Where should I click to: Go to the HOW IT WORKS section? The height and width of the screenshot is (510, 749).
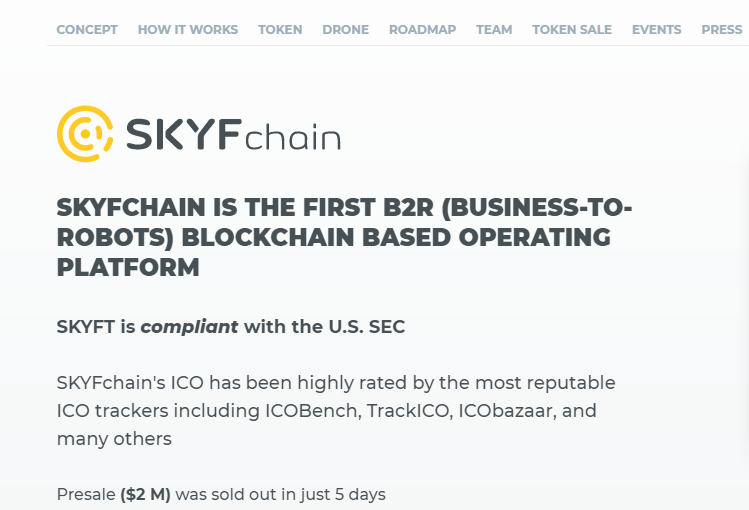point(188,30)
